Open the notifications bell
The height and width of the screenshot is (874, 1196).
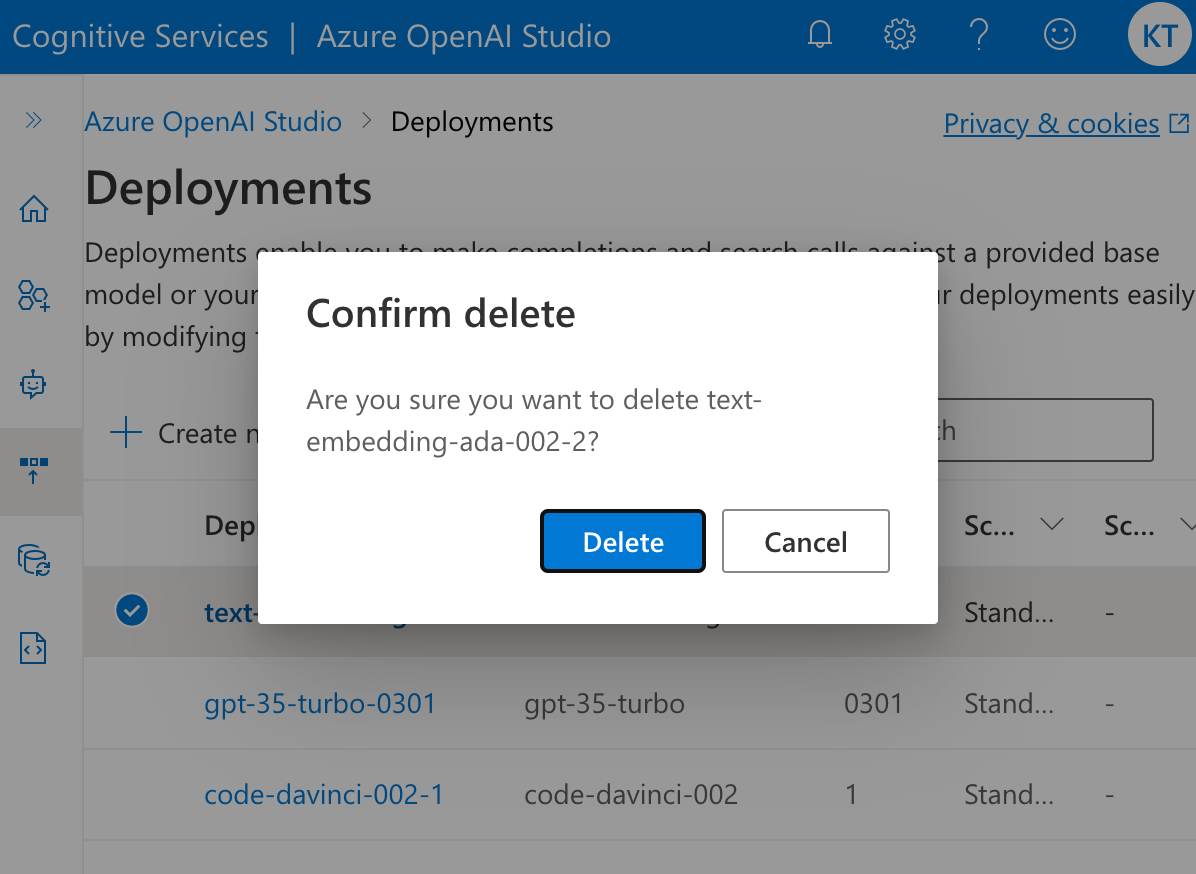coord(819,34)
